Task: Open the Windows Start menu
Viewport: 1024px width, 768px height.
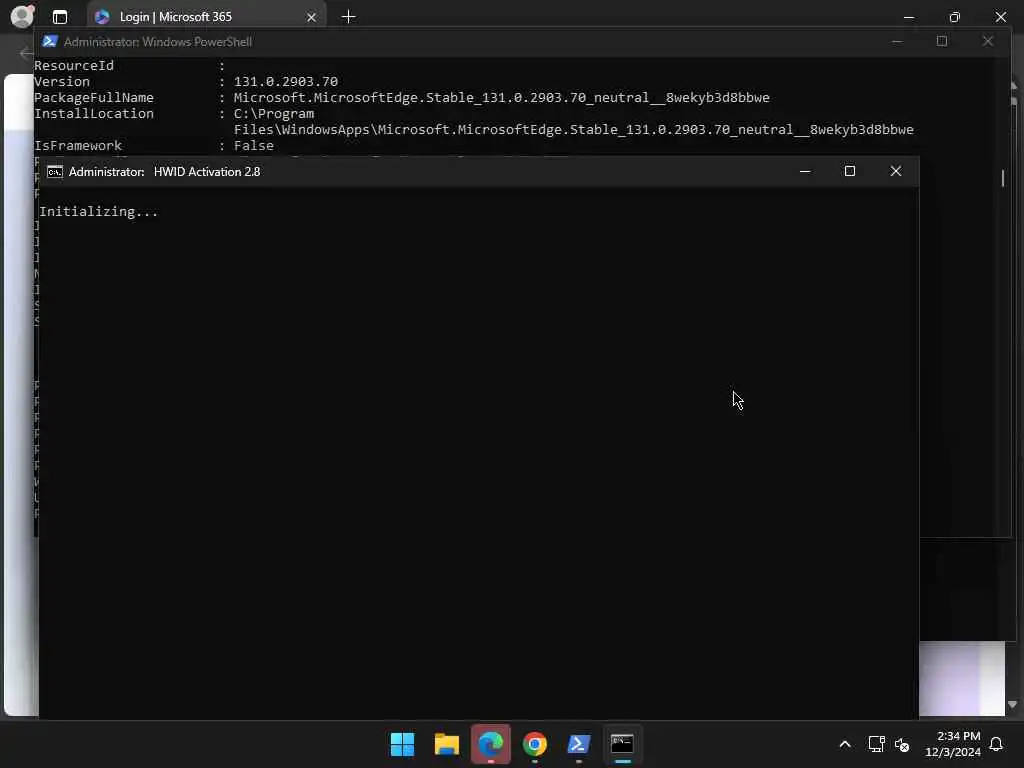Action: click(x=402, y=744)
